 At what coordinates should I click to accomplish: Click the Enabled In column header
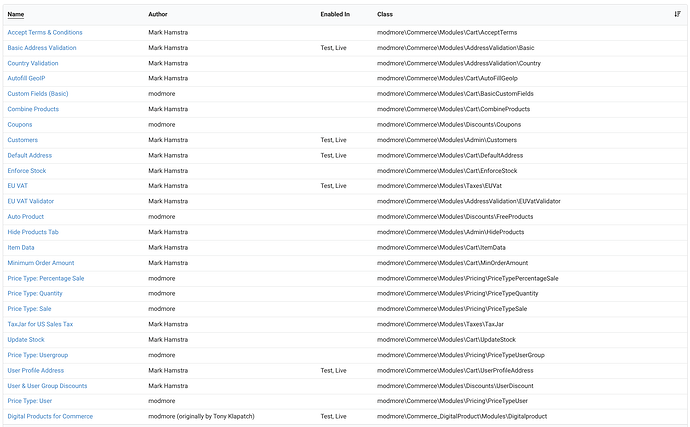click(x=335, y=14)
